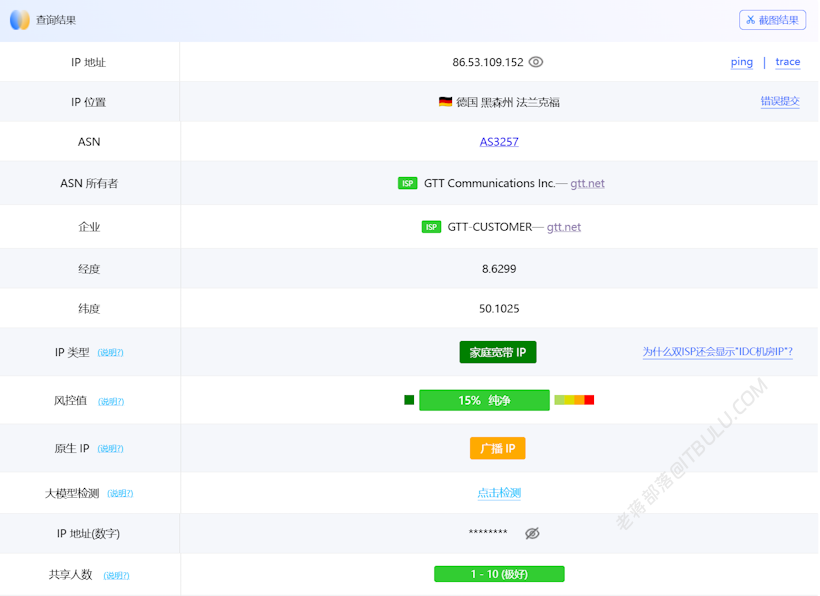Click the 家庭宽带 IP badge
The image size is (820, 596).
(498, 352)
